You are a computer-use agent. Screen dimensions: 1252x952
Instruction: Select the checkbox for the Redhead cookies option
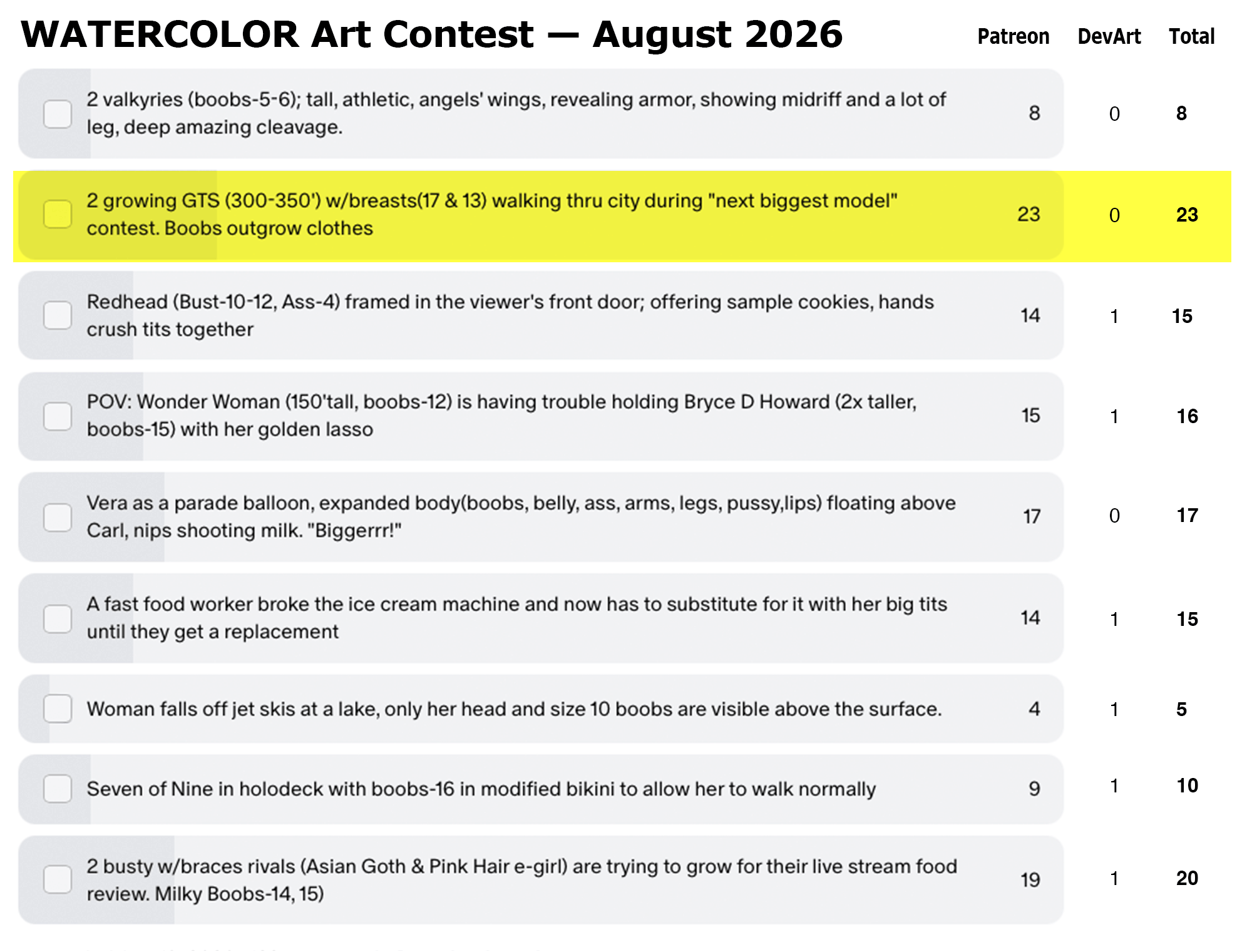(x=58, y=315)
